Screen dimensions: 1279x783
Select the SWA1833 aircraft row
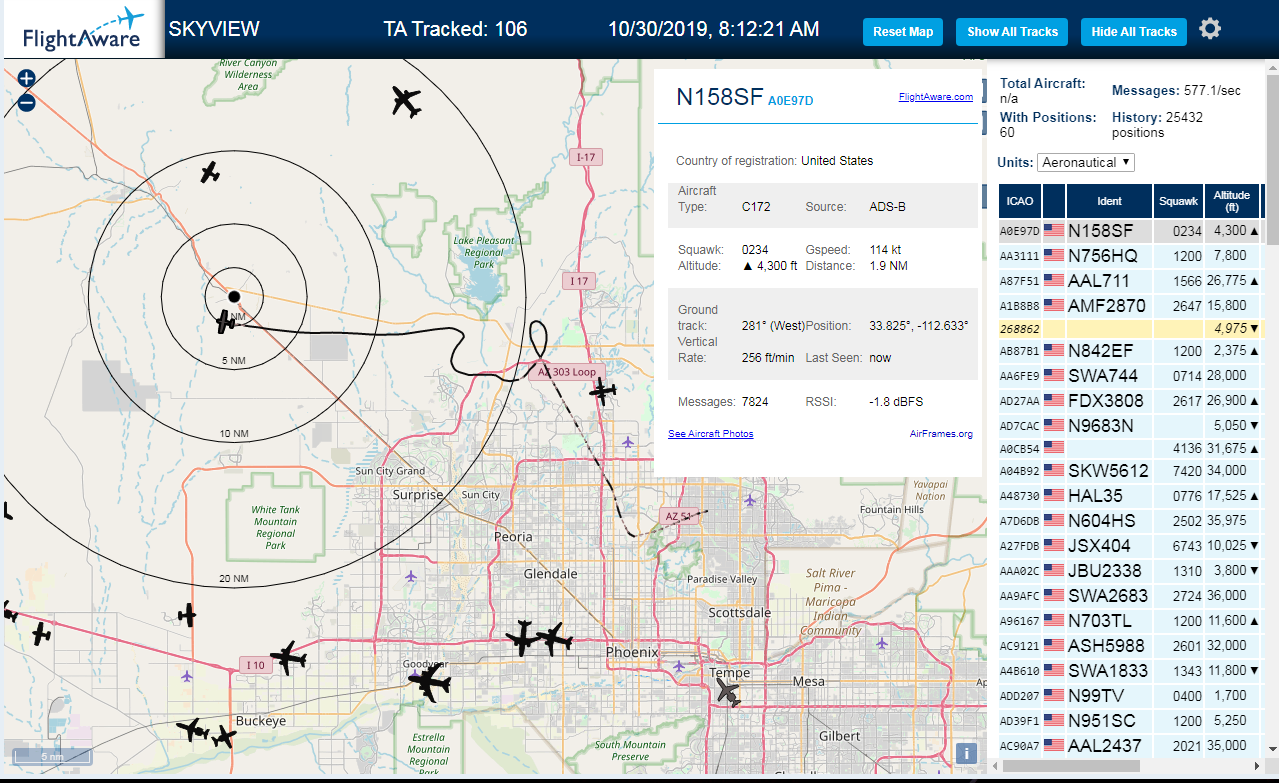click(x=1131, y=671)
